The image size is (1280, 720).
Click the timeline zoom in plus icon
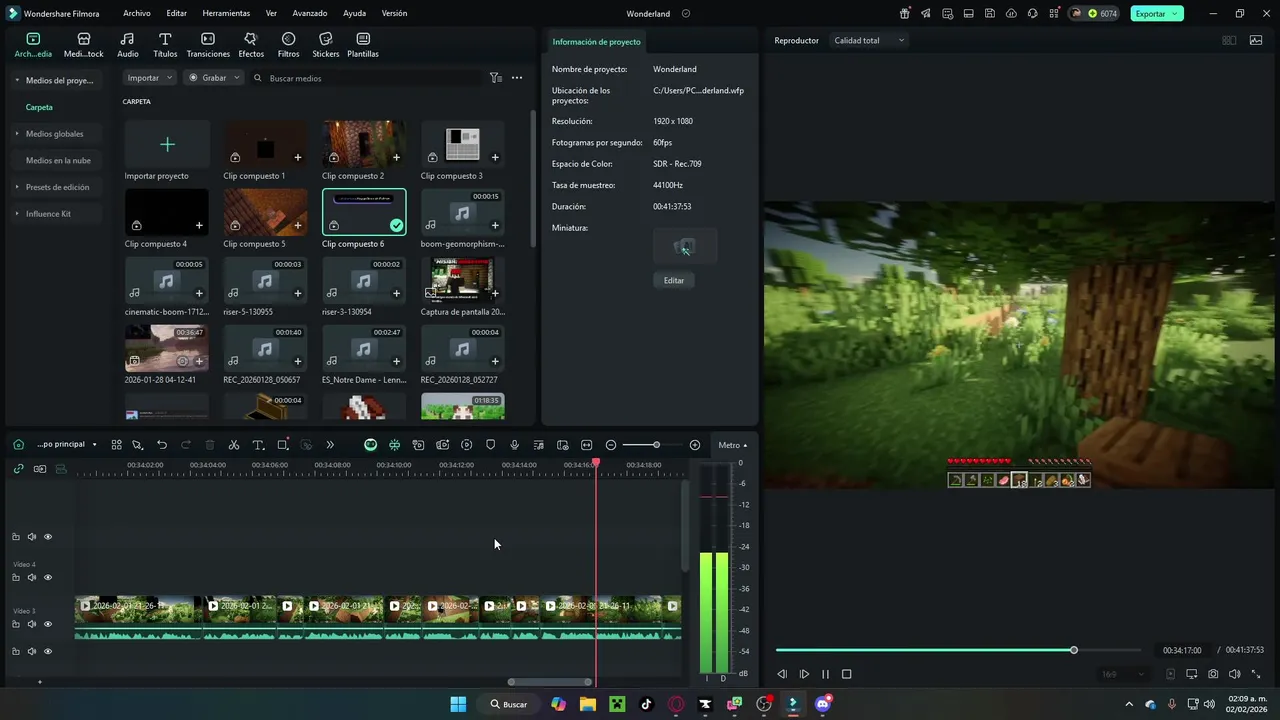695,445
